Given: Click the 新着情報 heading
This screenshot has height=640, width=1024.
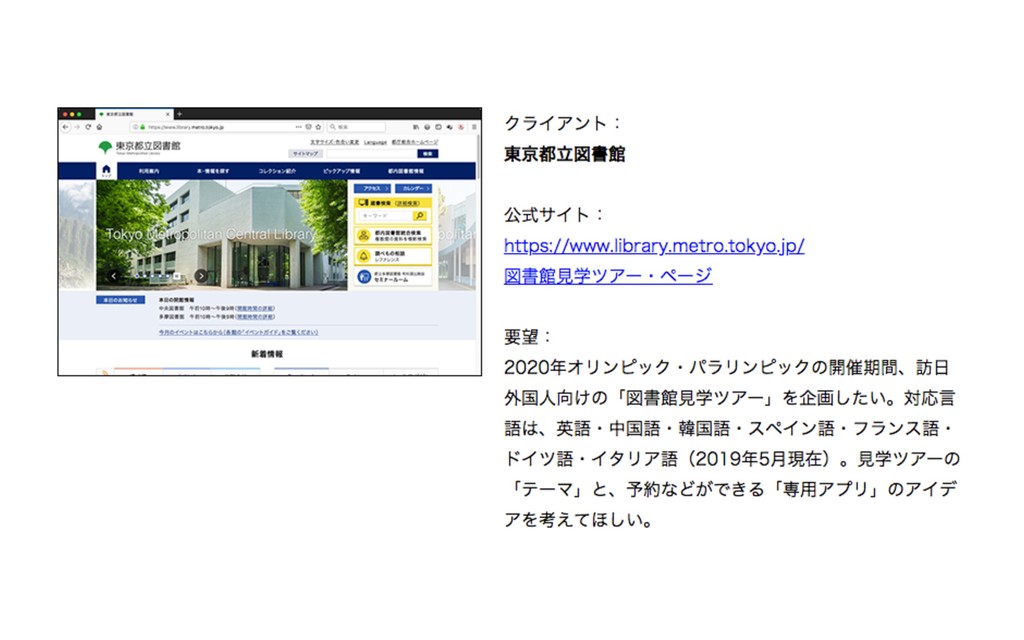Looking at the screenshot, I should click(x=267, y=354).
